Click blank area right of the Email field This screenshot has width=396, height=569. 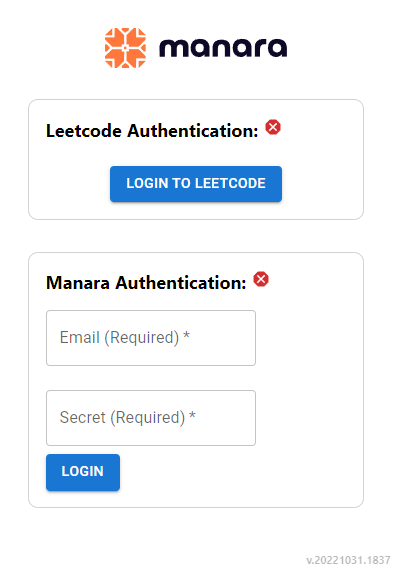[309, 338]
